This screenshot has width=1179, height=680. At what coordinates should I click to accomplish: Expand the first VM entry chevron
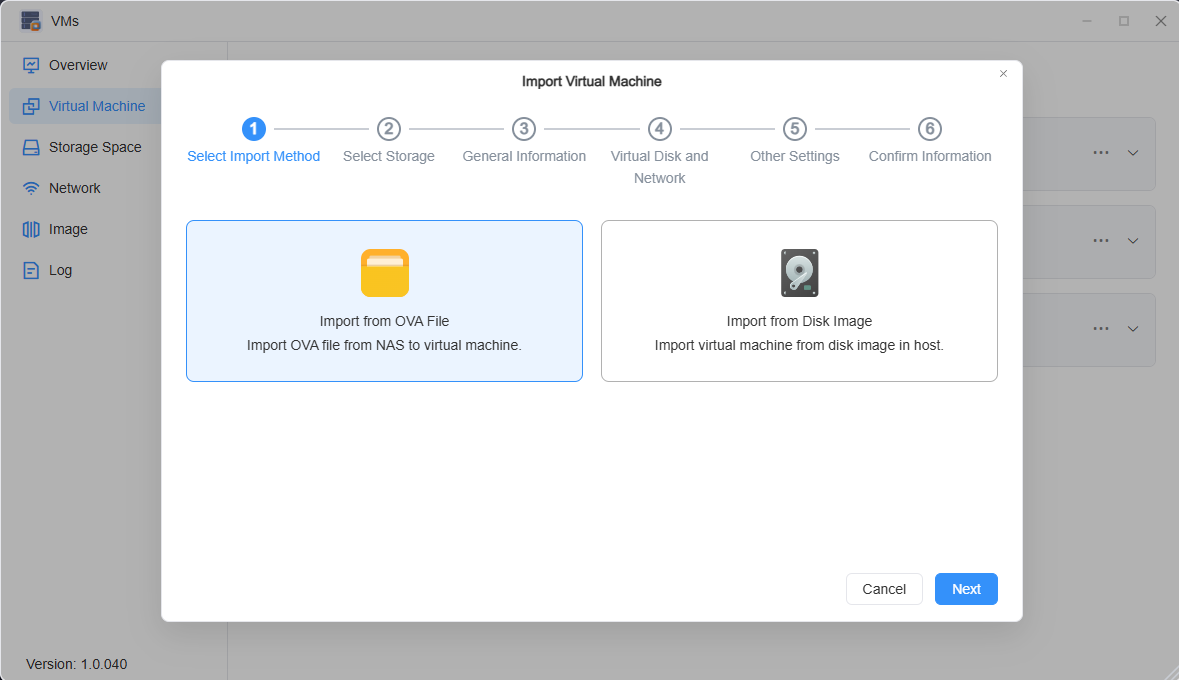(x=1132, y=153)
